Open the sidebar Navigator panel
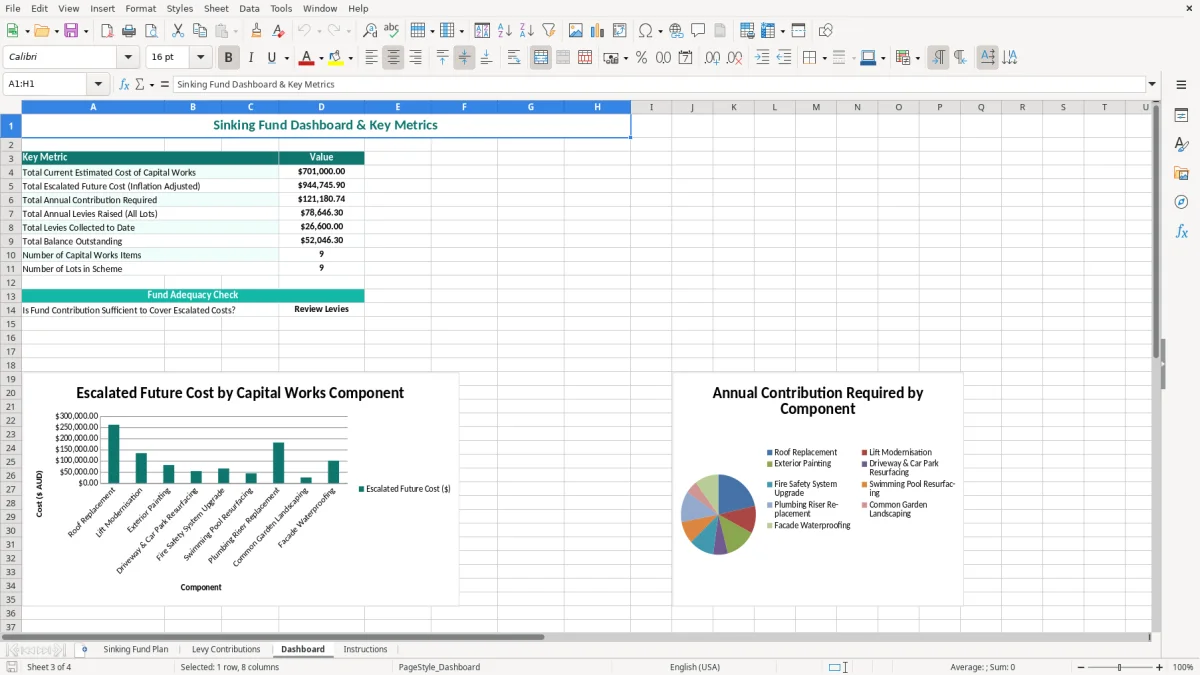The width and height of the screenshot is (1200, 675). 1181,202
